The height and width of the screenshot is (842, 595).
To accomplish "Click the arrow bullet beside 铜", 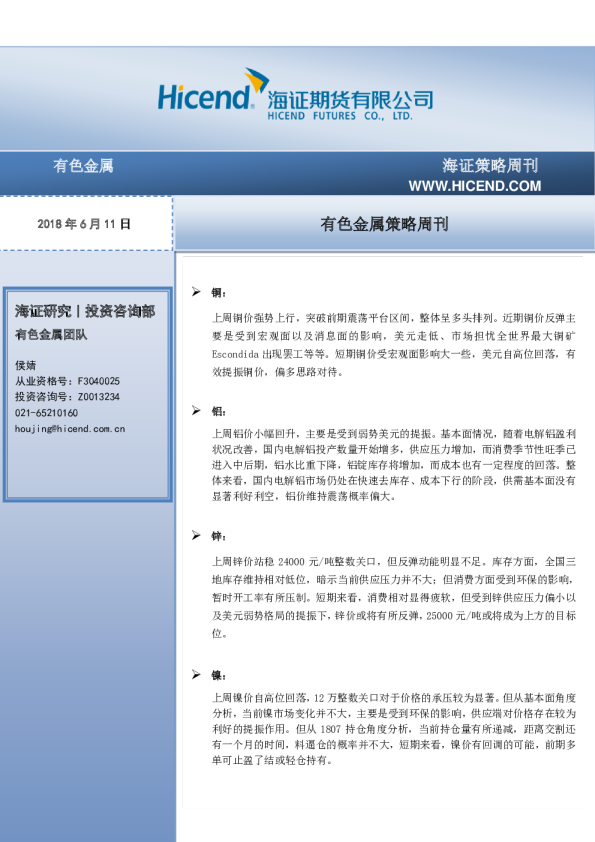I will pyautogui.click(x=196, y=292).
